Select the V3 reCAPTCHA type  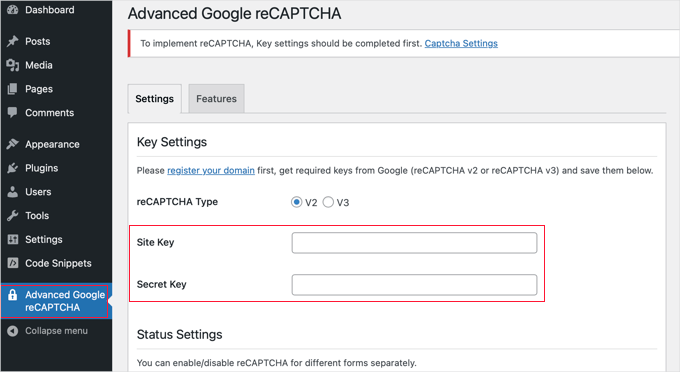(328, 202)
